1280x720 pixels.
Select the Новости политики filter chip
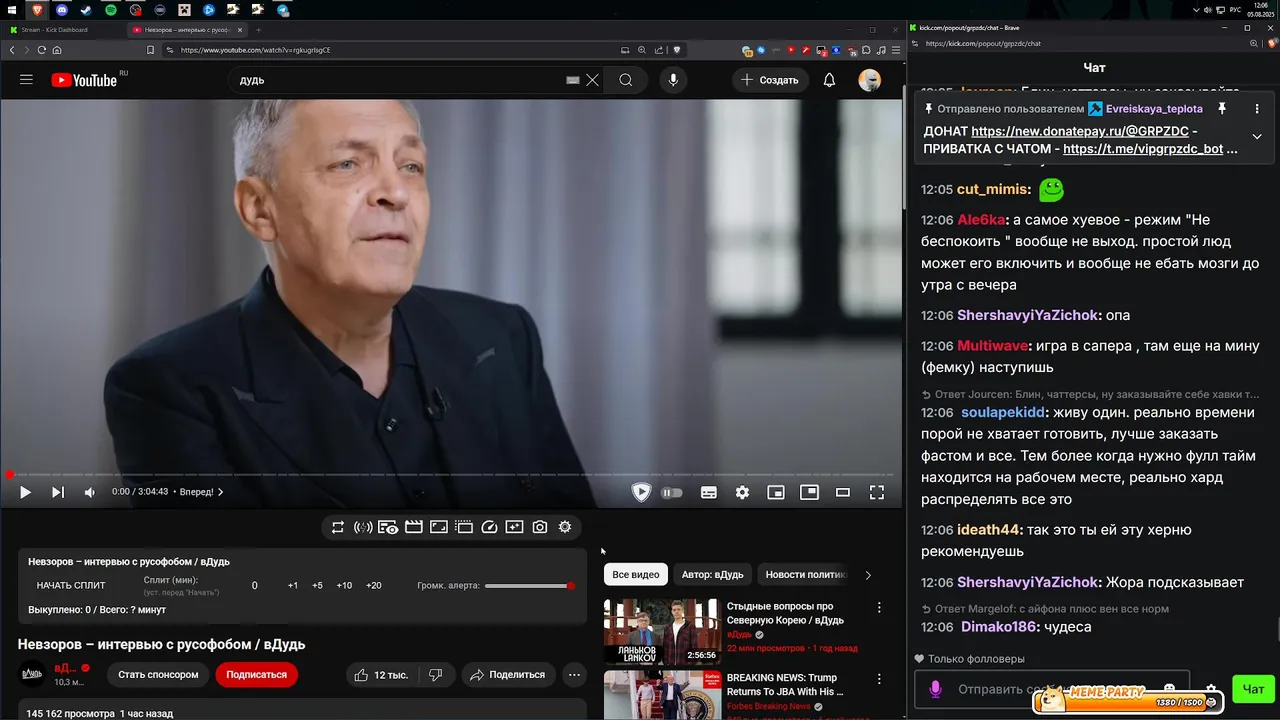pos(805,575)
